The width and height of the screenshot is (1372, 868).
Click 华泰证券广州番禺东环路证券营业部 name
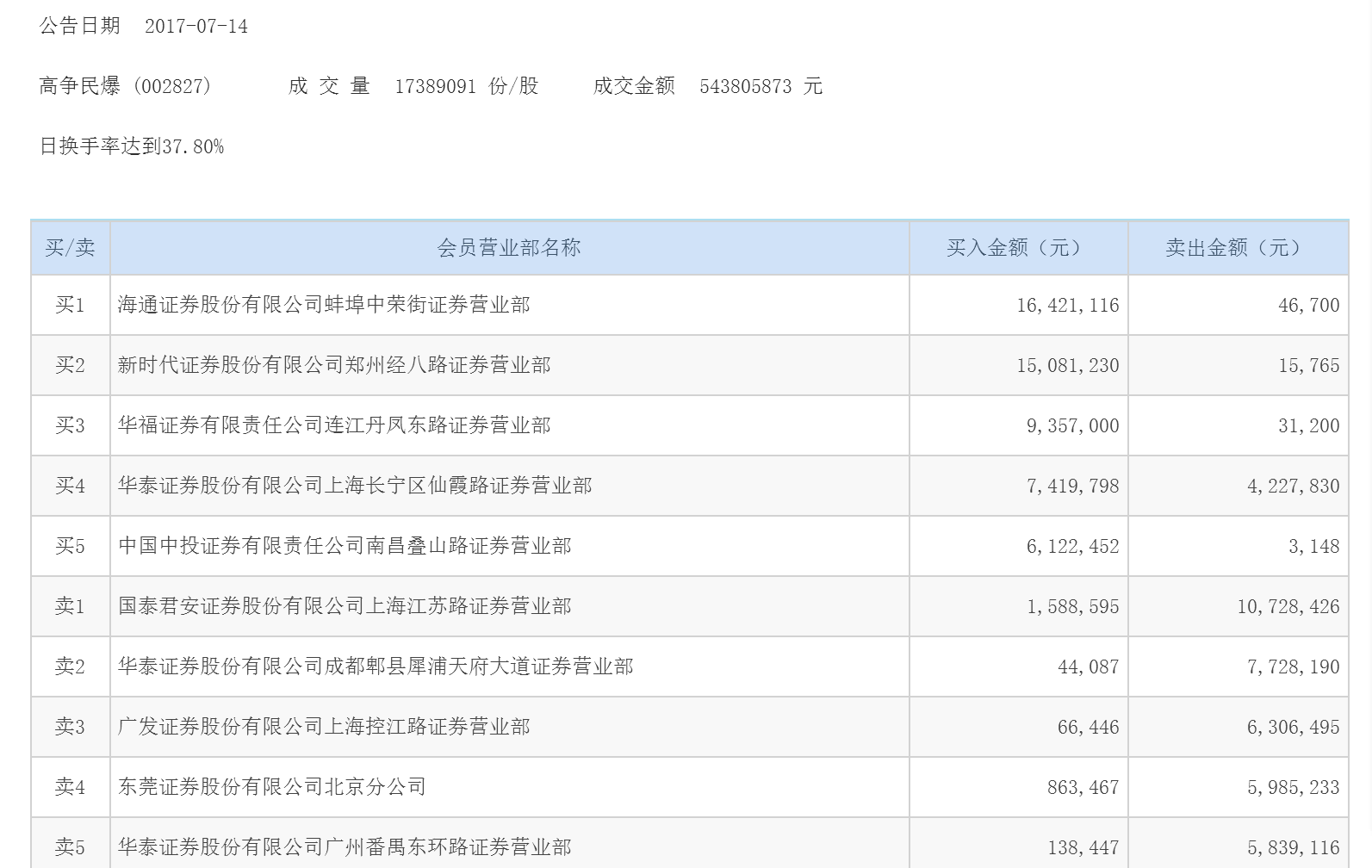coord(345,847)
